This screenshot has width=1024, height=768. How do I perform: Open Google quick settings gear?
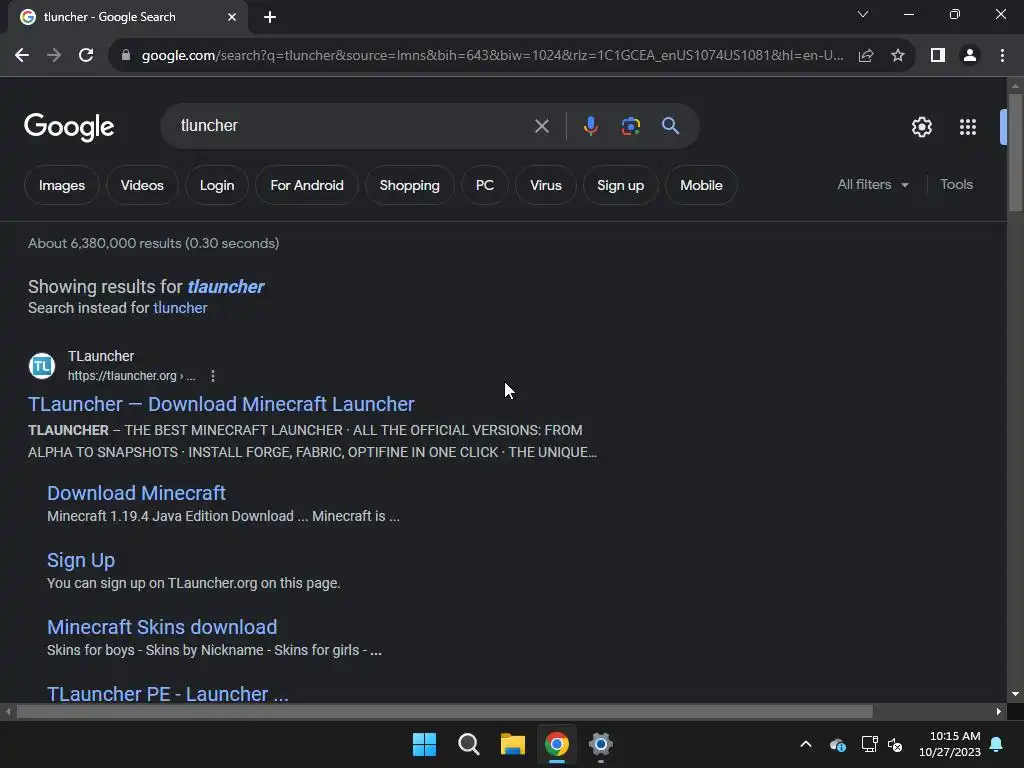tap(921, 127)
